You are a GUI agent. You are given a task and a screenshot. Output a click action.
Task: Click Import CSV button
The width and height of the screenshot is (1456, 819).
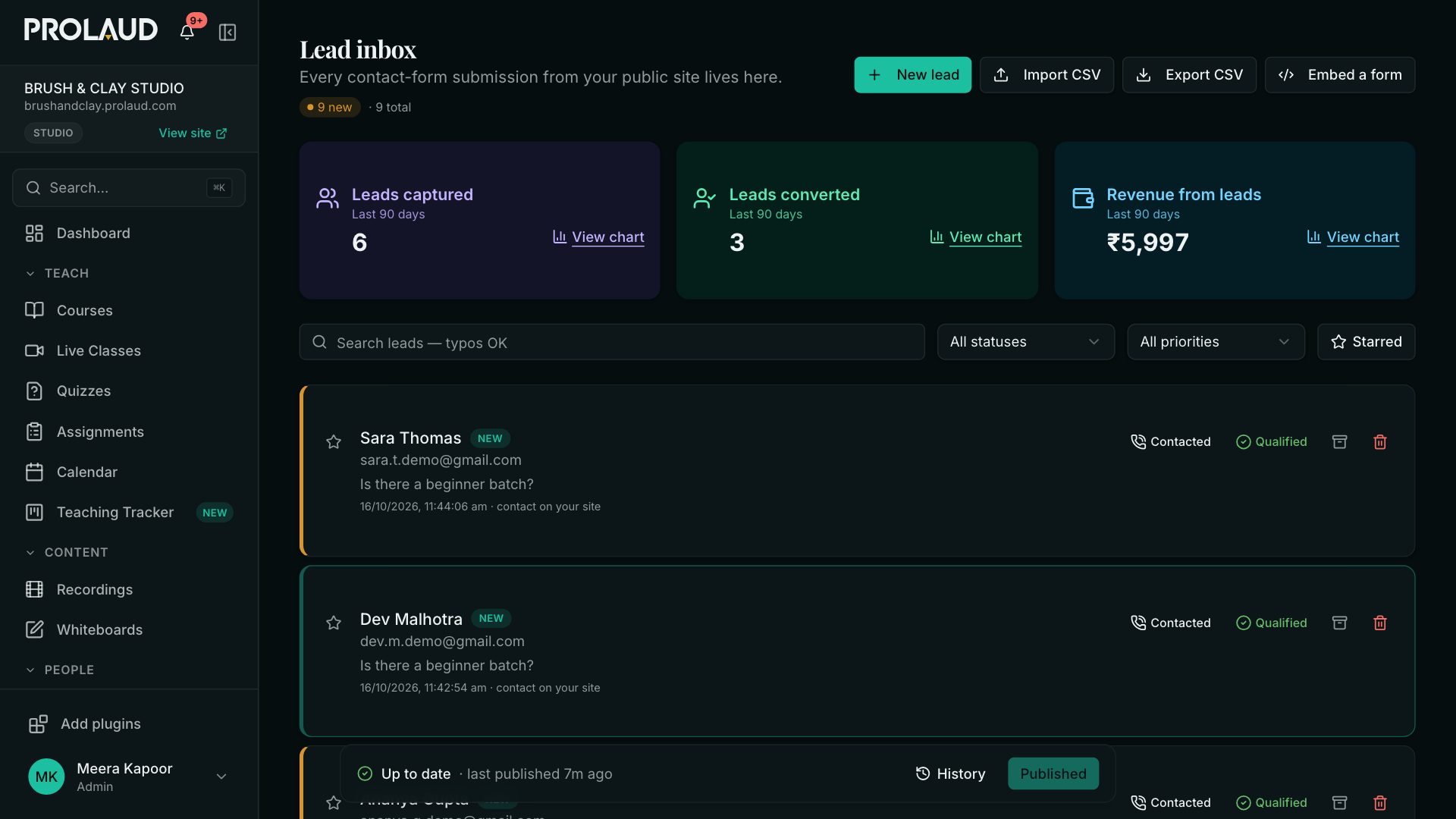[x=1046, y=75]
